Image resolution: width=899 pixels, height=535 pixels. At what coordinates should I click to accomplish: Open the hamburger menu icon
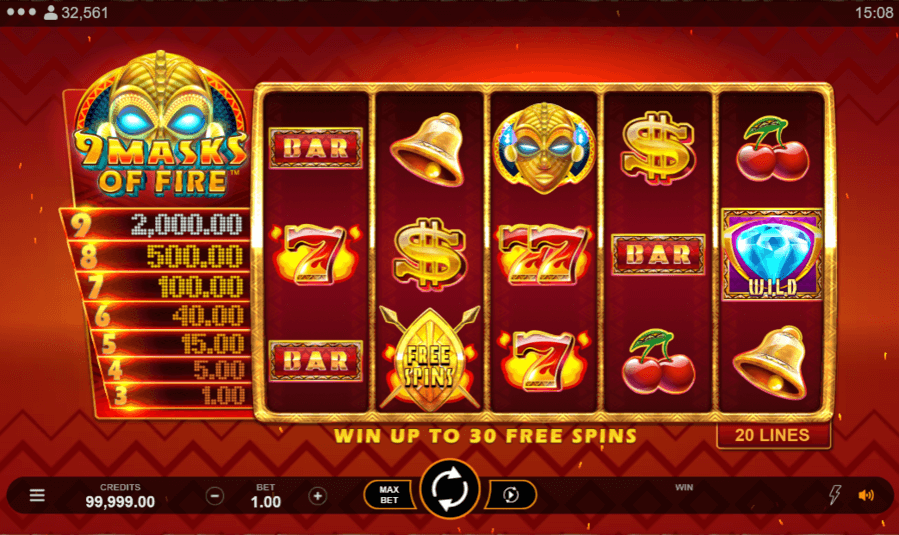click(37, 495)
